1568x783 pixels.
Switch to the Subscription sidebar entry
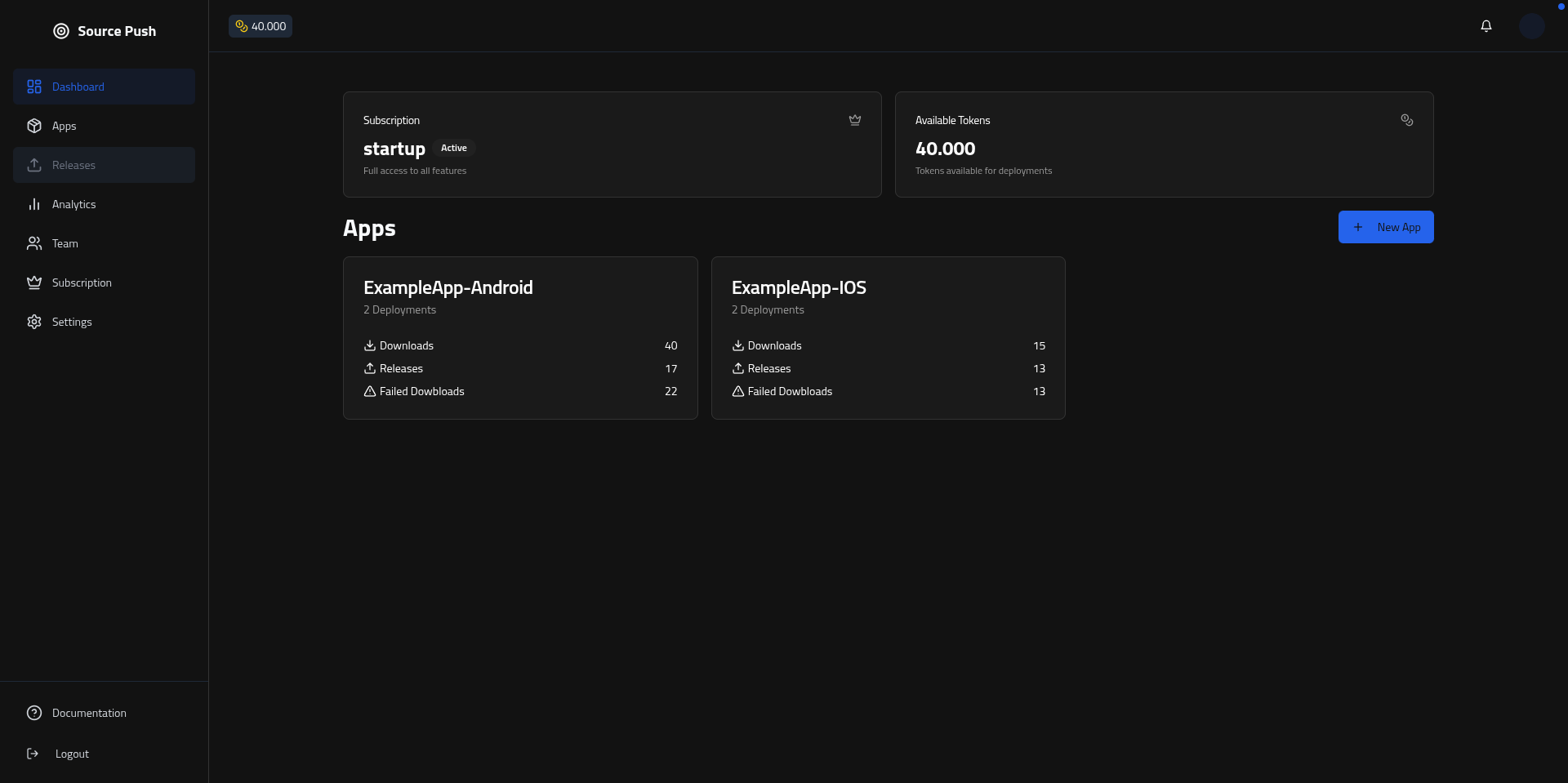pos(81,283)
